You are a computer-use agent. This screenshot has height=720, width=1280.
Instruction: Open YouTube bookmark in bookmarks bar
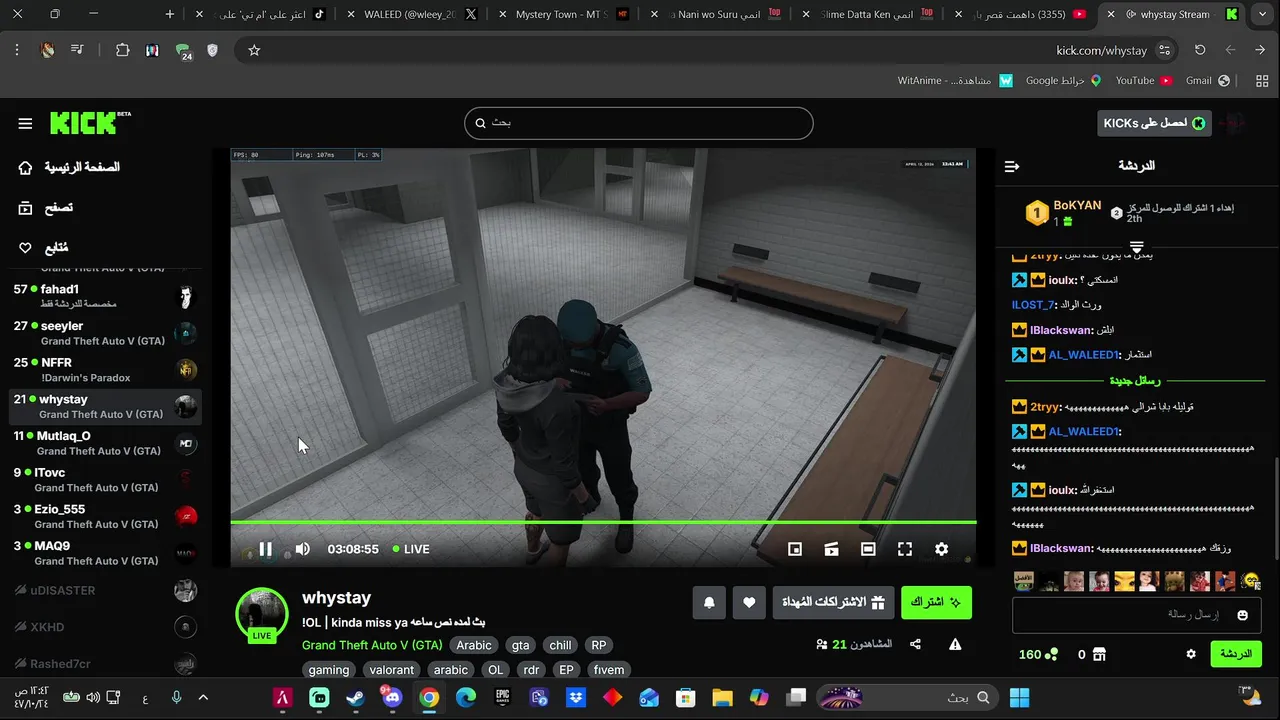[1143, 80]
